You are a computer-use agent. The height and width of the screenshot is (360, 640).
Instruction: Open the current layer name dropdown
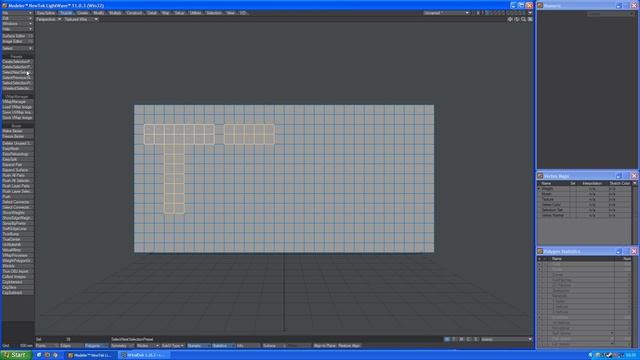point(446,13)
